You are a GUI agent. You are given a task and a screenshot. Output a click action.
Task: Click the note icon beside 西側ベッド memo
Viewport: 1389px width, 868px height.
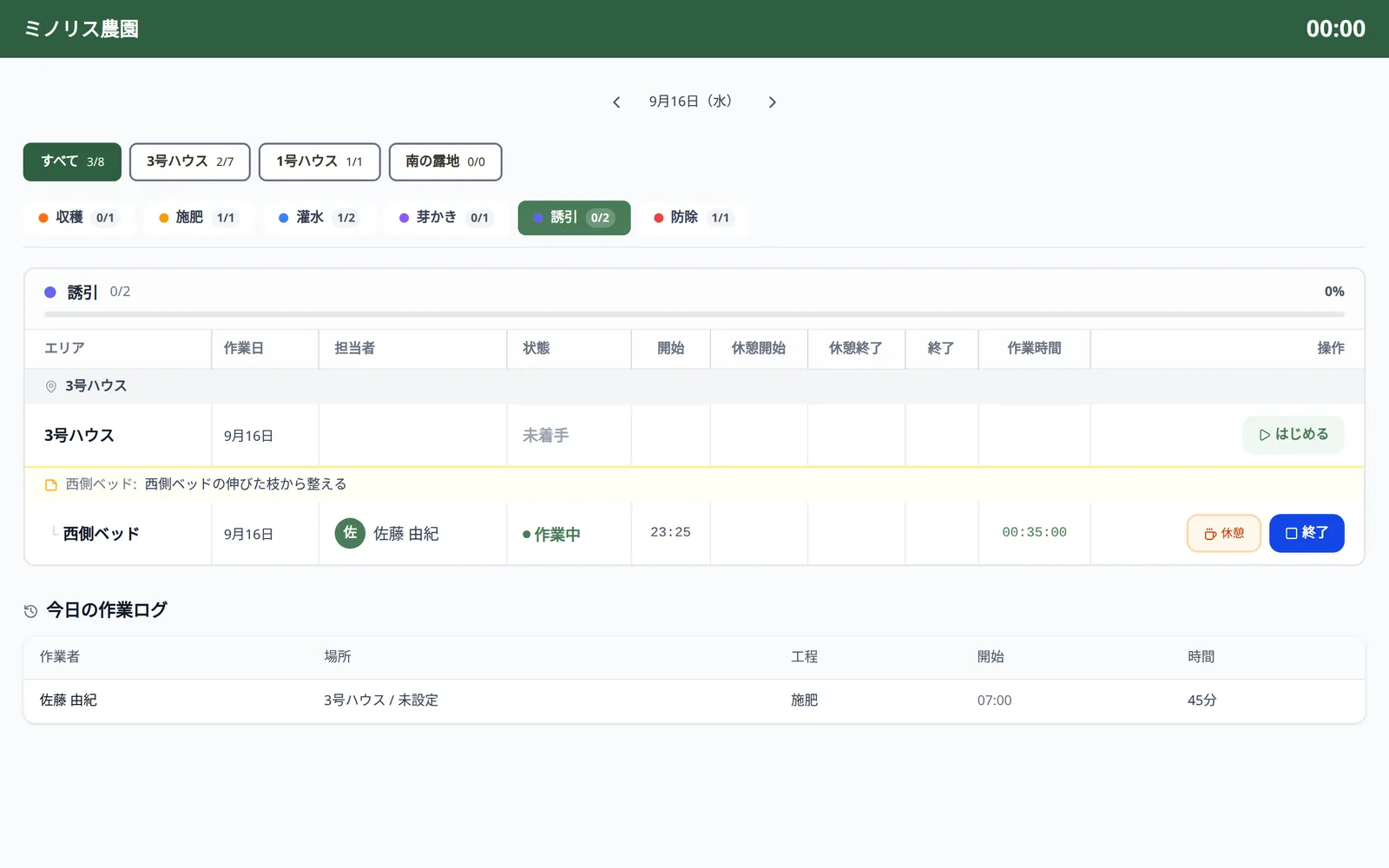51,485
